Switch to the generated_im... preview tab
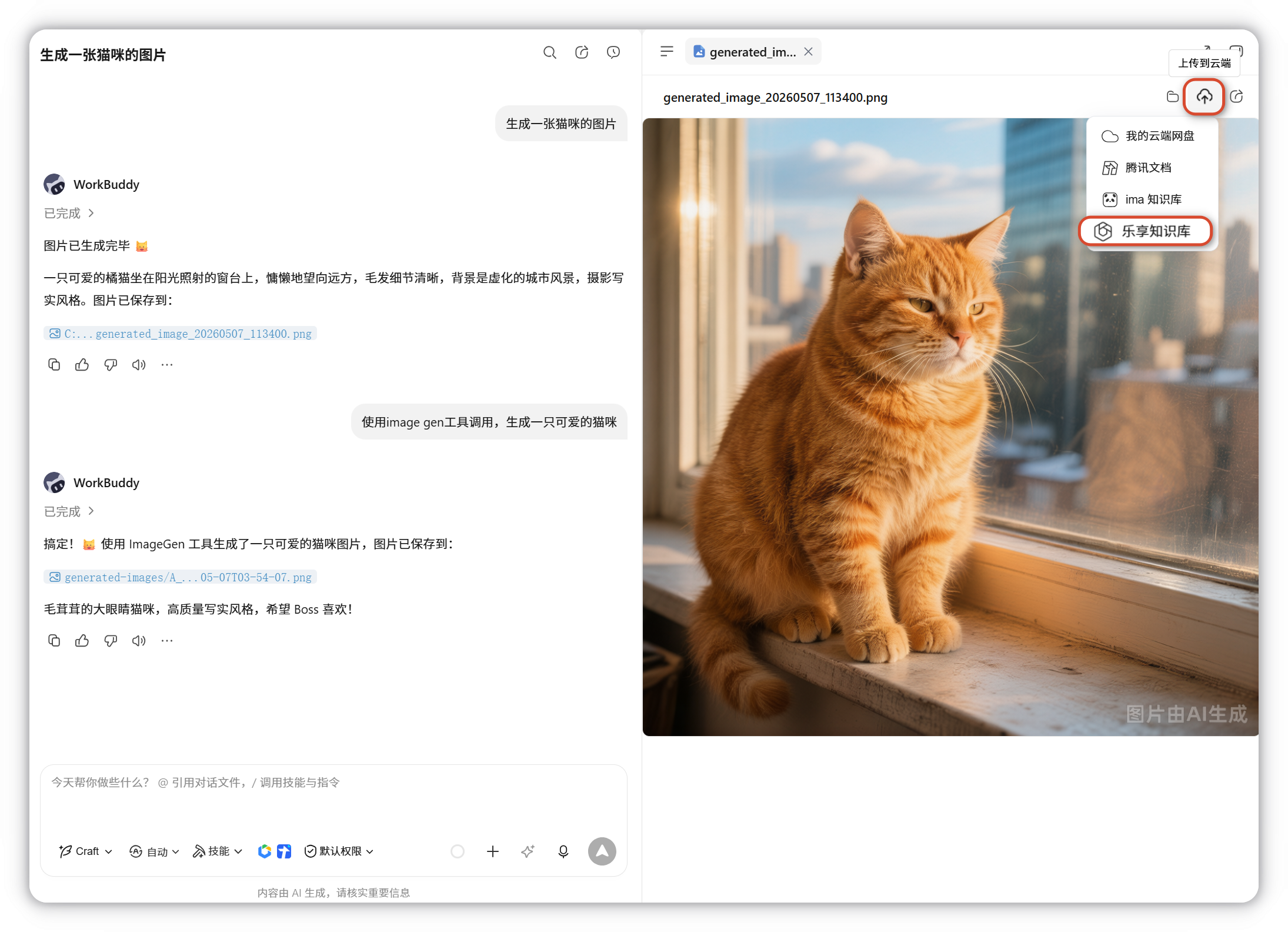Screen dimensions: 1288x932 point(753,52)
